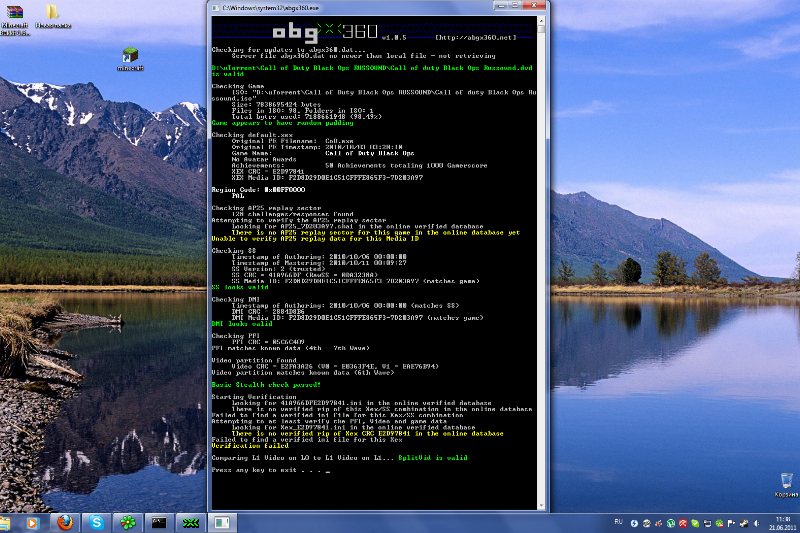This screenshot has width=800, height=533.
Task: Click the green ICQ flower taskbar icon
Action: coord(127,522)
